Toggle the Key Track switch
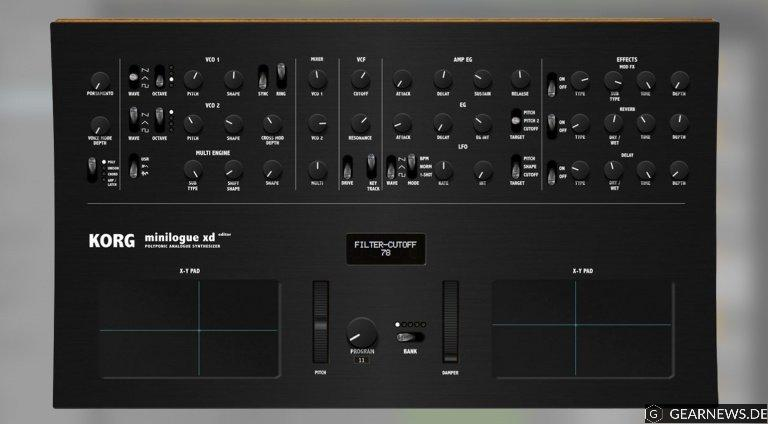 coord(372,166)
